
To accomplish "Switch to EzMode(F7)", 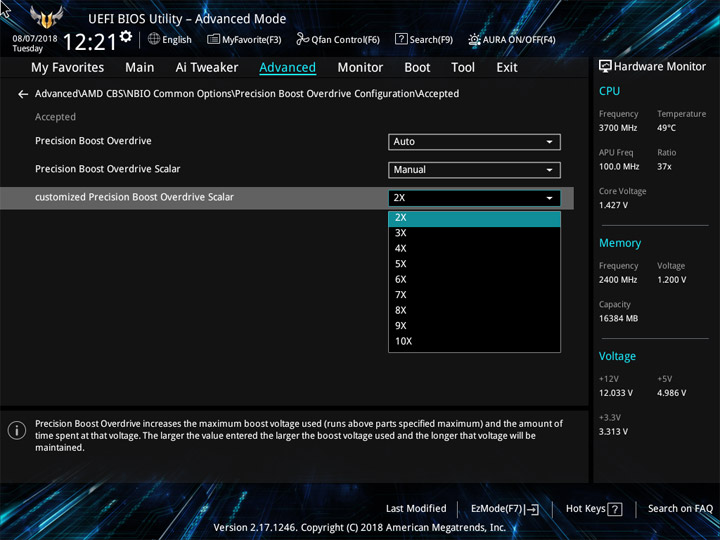I will (505, 509).
